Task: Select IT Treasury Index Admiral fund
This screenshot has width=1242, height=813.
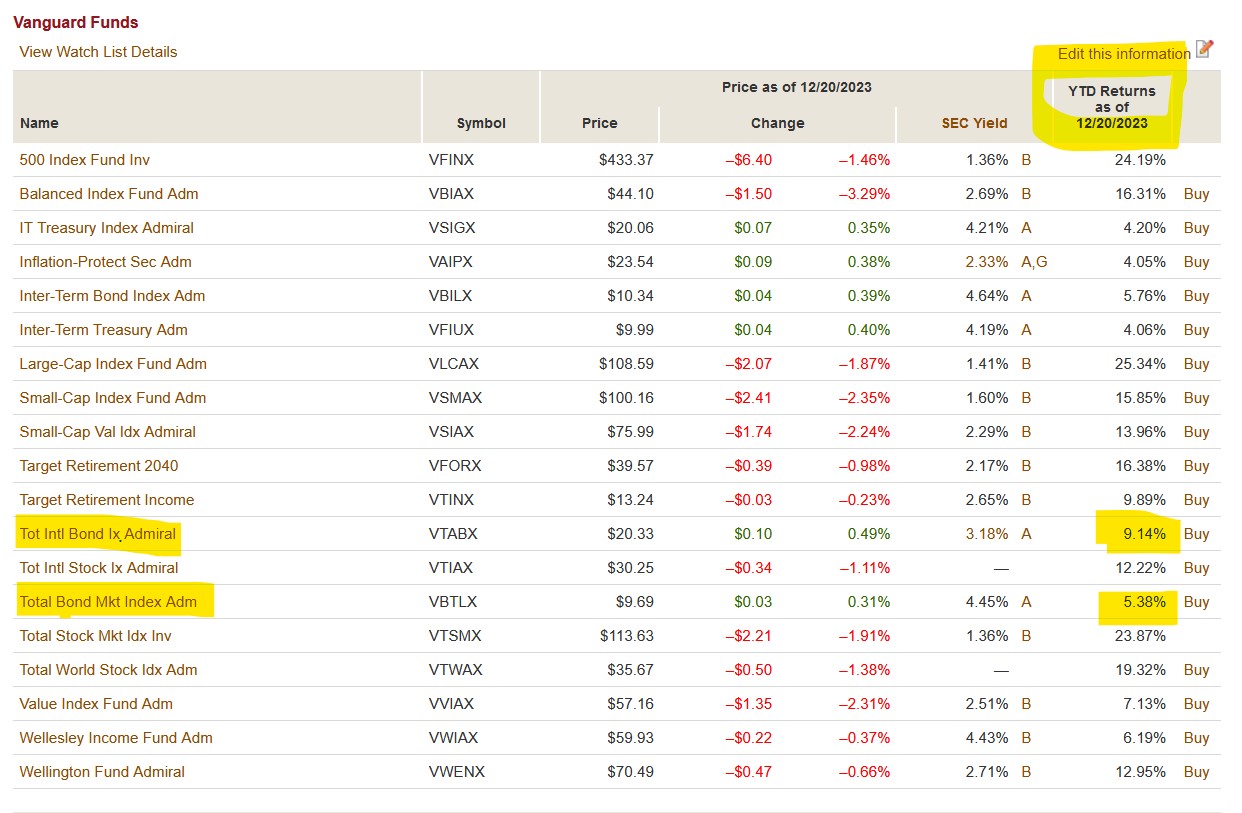Action: pyautogui.click(x=107, y=228)
